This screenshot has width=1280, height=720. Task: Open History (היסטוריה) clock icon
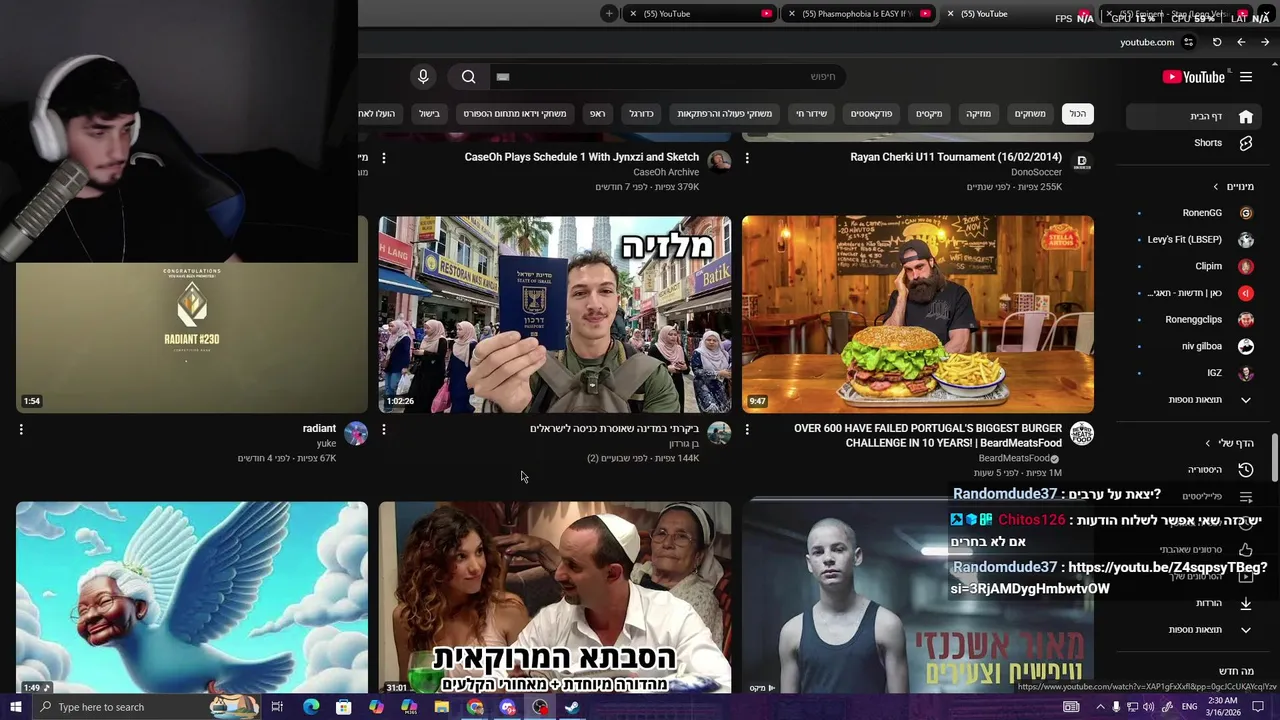click(x=1246, y=469)
